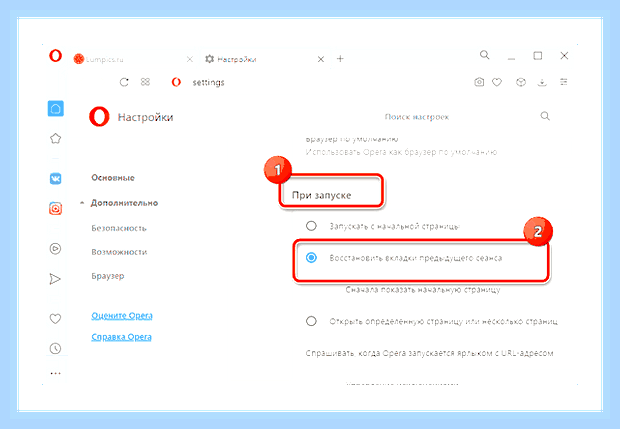Open the extensions cube icon
The width and height of the screenshot is (620, 429).
(521, 82)
